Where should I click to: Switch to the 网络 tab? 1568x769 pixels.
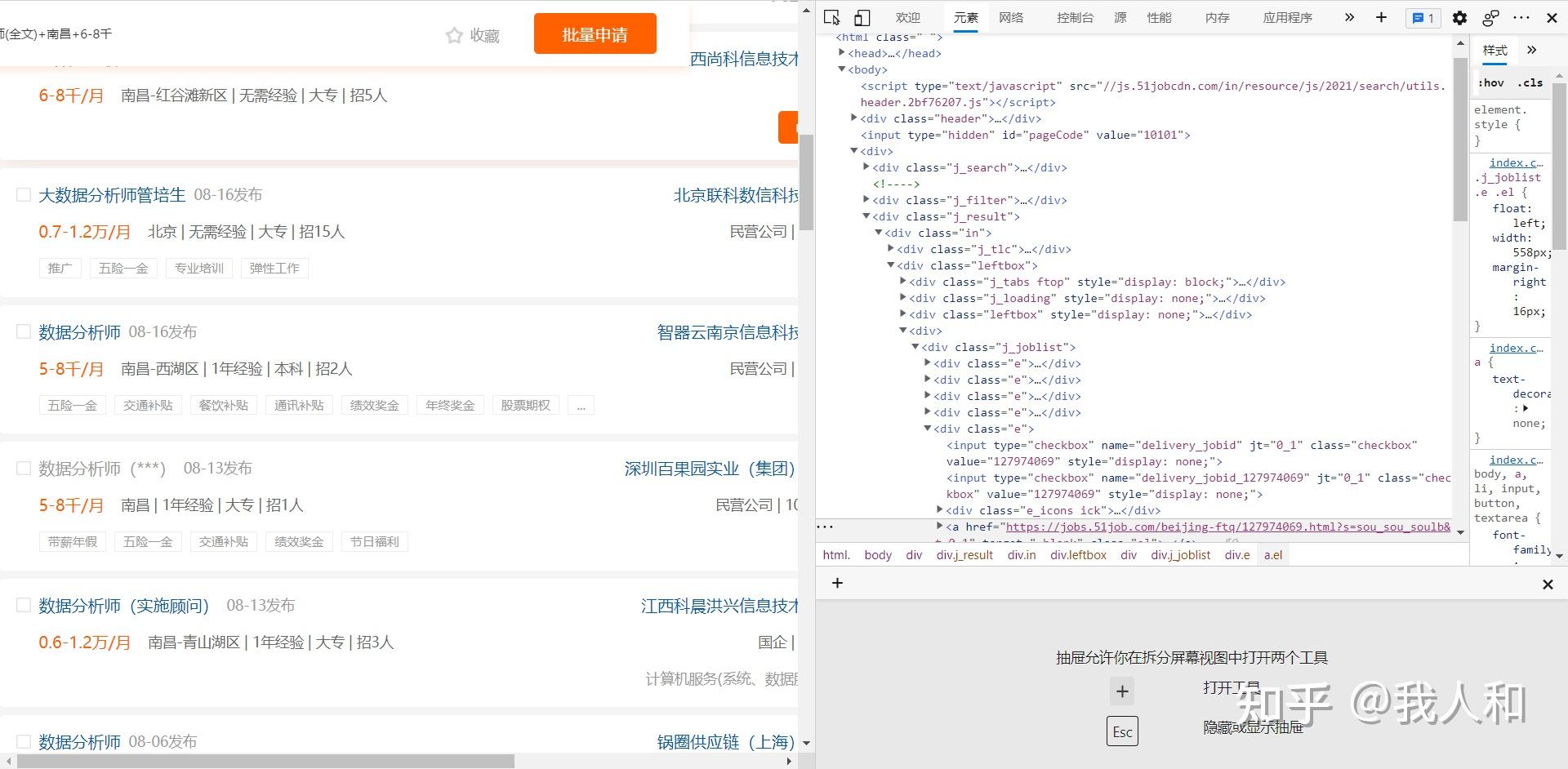pos(1011,18)
